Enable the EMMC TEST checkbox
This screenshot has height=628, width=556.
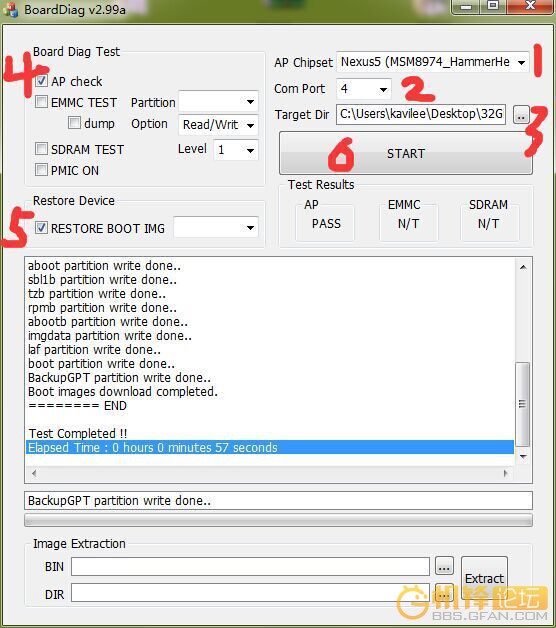click(41, 102)
